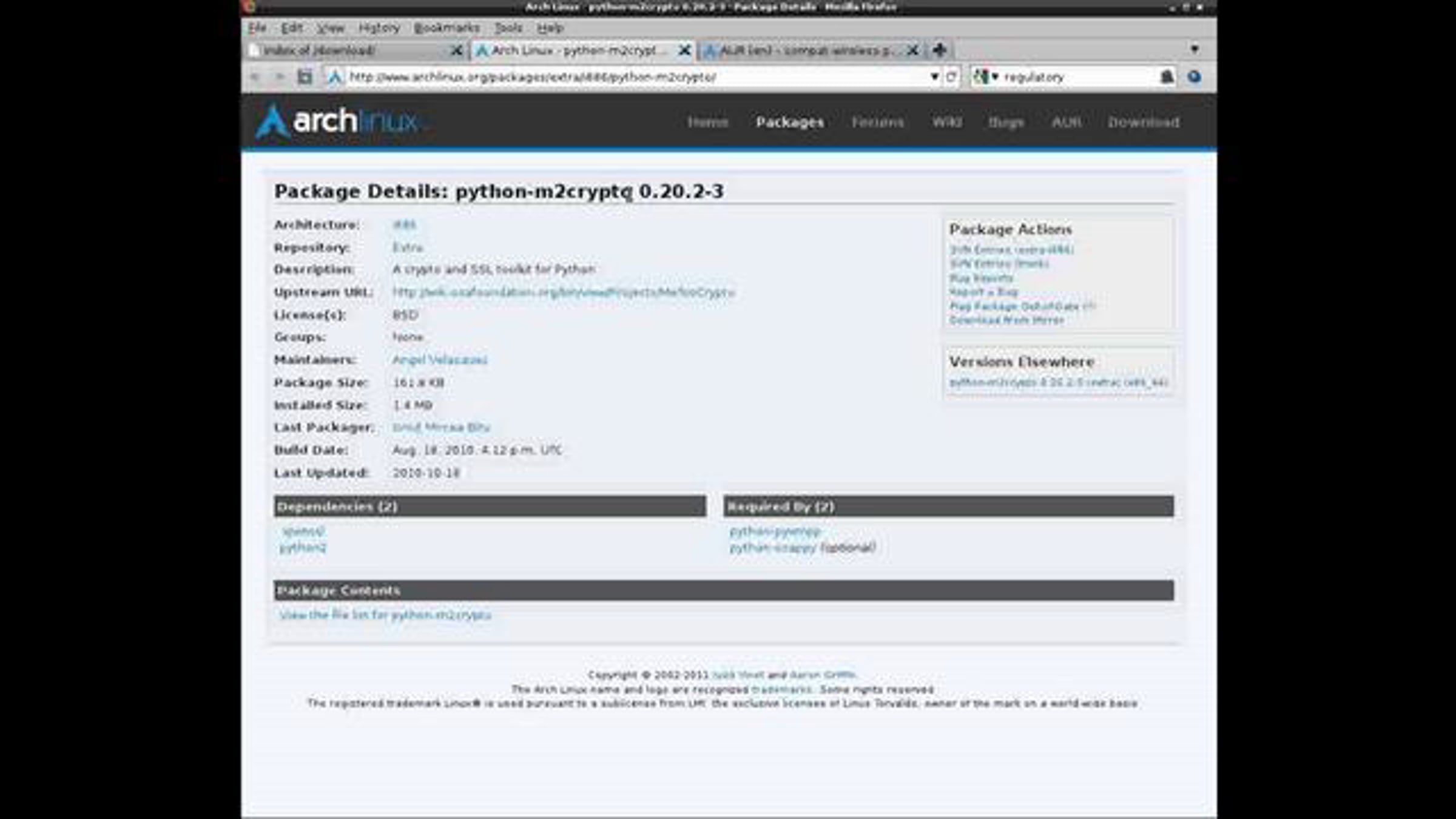The width and height of the screenshot is (1456, 819).
Task: Click the Last Updated date value
Action: pyautogui.click(x=426, y=473)
